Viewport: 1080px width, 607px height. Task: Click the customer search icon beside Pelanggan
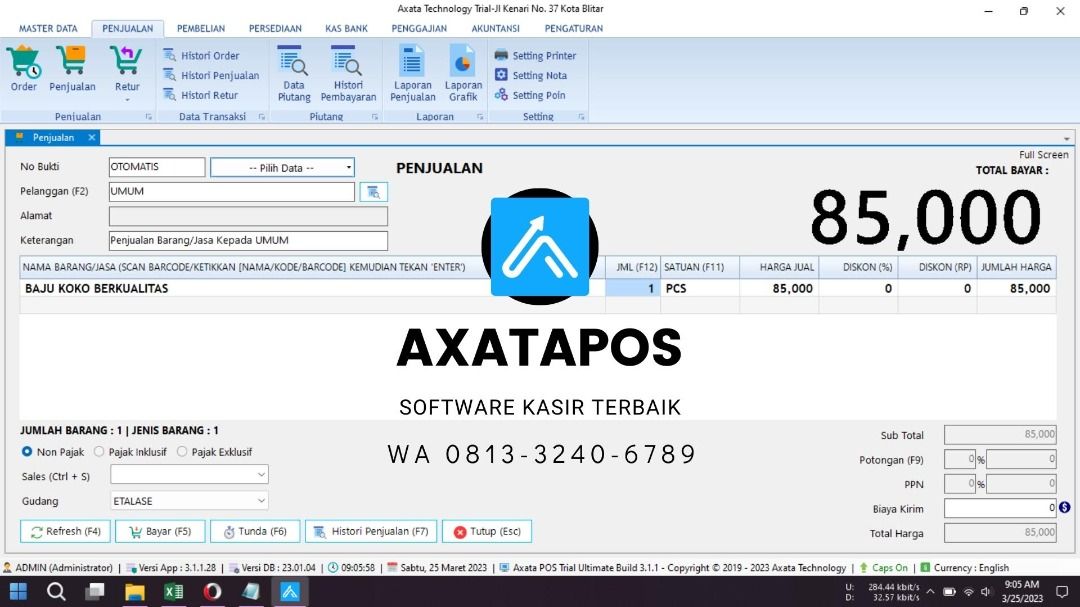tap(373, 192)
